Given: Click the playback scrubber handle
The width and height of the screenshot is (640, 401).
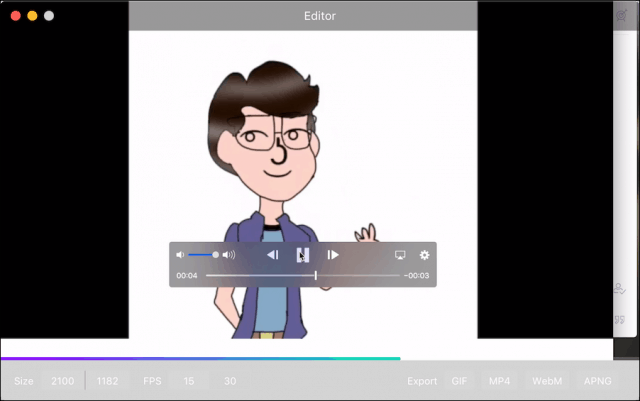Looking at the screenshot, I should click(x=316, y=276).
